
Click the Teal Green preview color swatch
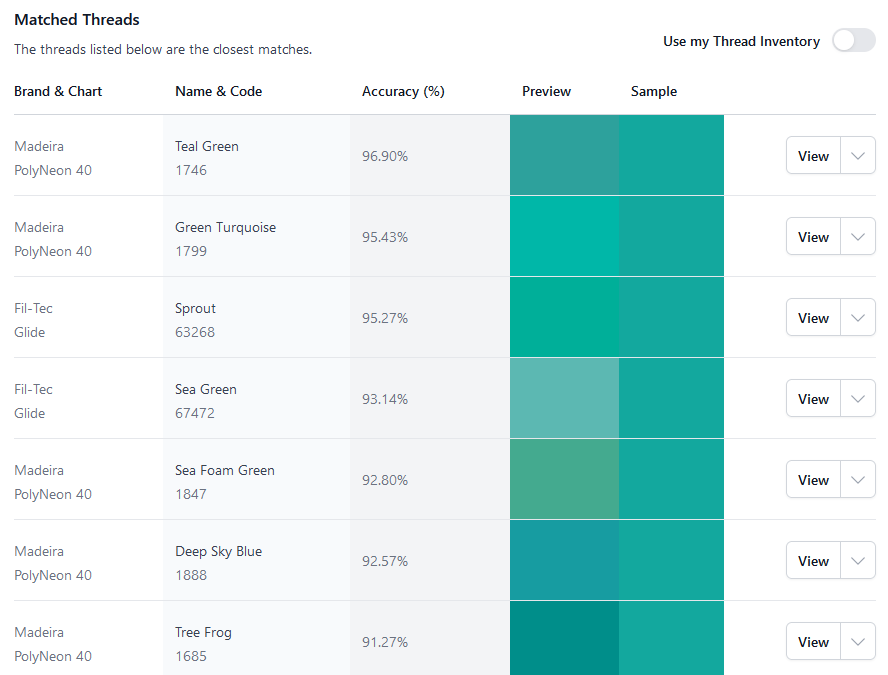[564, 155]
